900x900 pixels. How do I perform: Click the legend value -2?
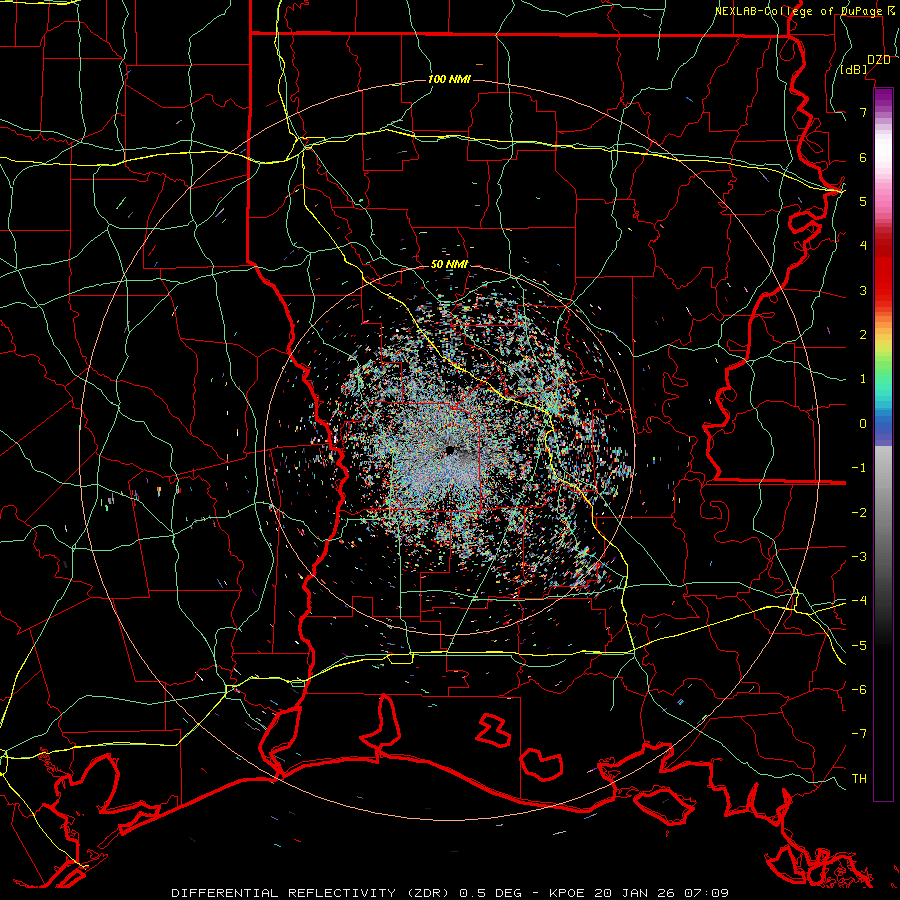pyautogui.click(x=859, y=513)
